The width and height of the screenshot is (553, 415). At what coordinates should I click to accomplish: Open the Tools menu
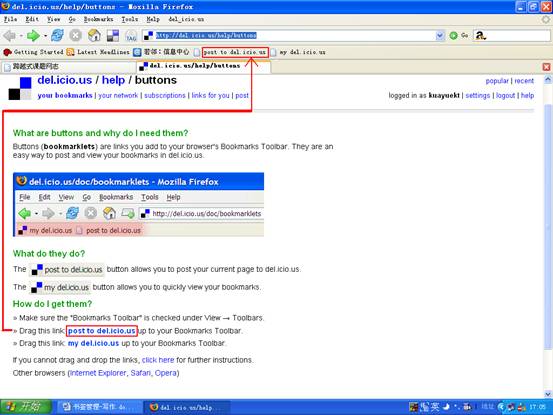point(129,19)
